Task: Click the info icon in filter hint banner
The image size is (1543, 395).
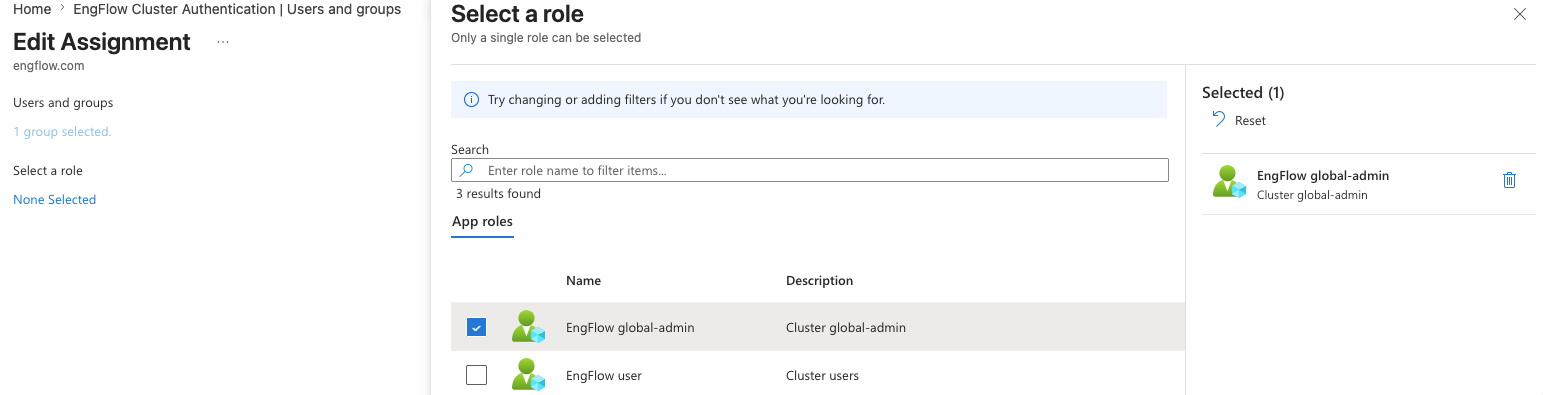Action: (x=472, y=100)
